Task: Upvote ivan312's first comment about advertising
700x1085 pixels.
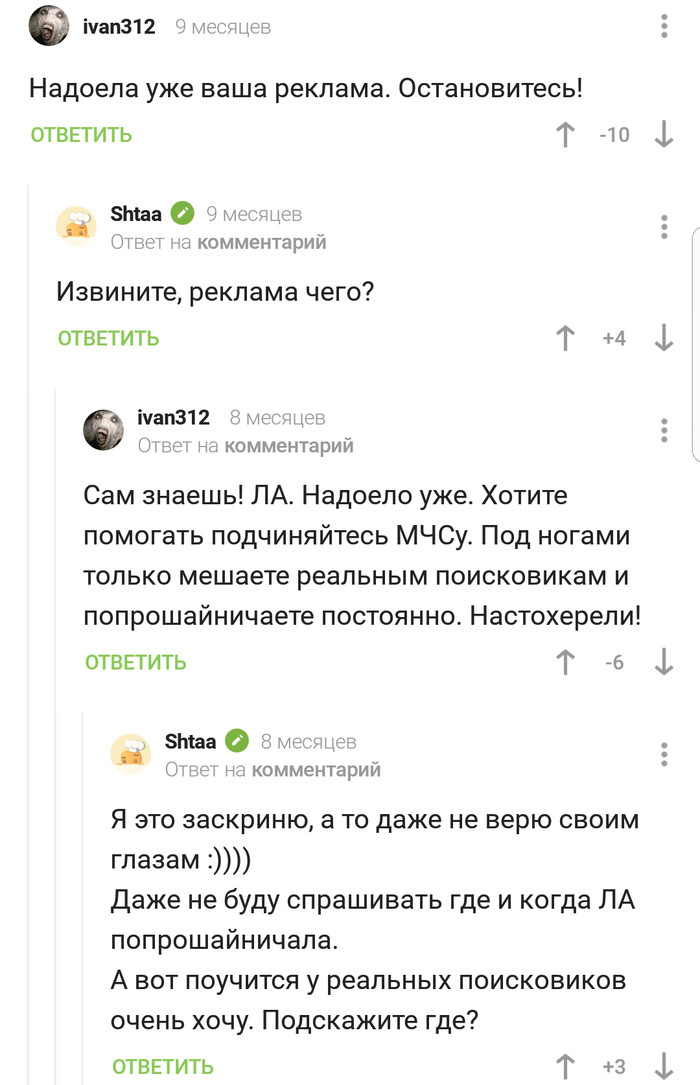Action: tap(566, 134)
